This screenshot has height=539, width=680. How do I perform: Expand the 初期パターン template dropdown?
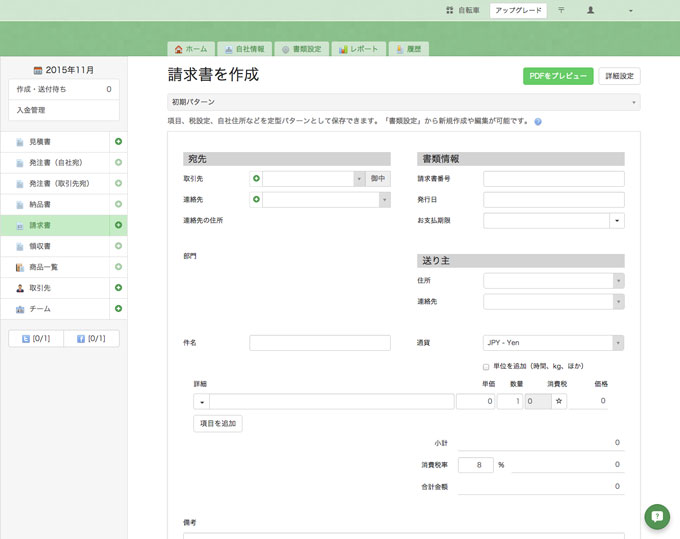click(x=404, y=102)
